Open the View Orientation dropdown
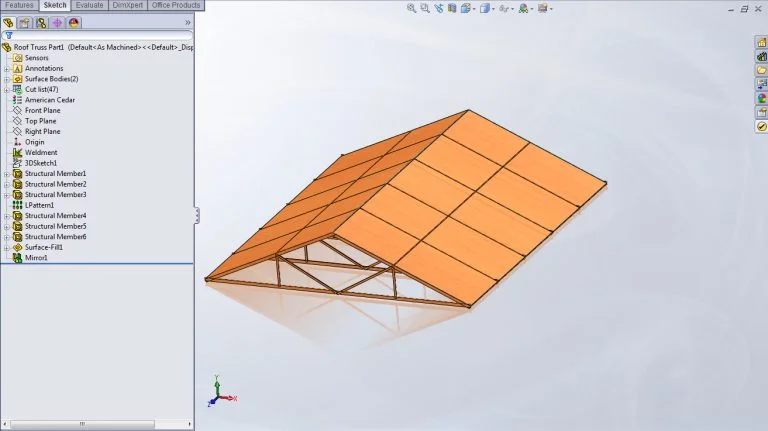 pos(469,8)
